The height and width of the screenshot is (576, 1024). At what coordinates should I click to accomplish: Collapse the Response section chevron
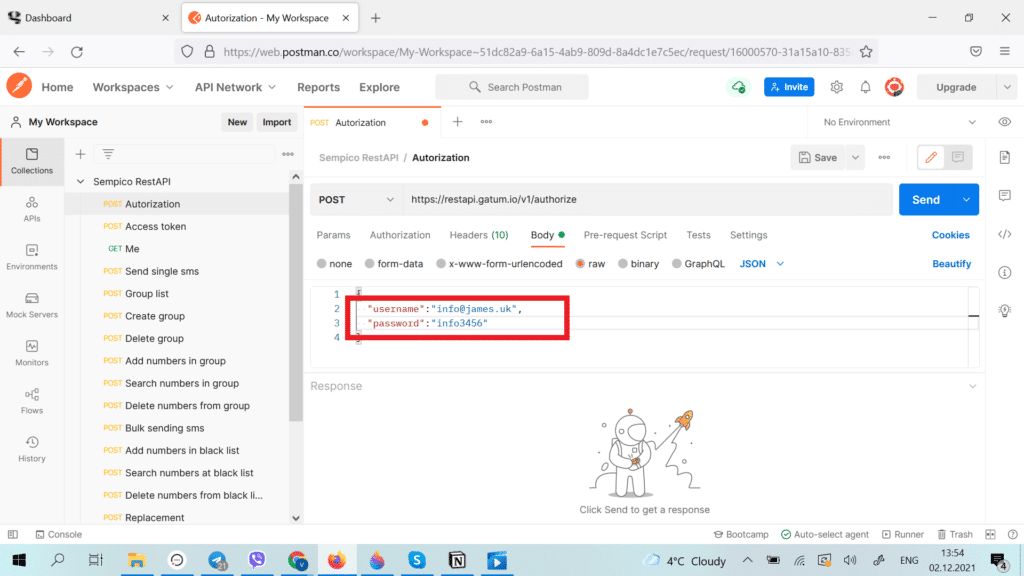pyautogui.click(x=972, y=386)
